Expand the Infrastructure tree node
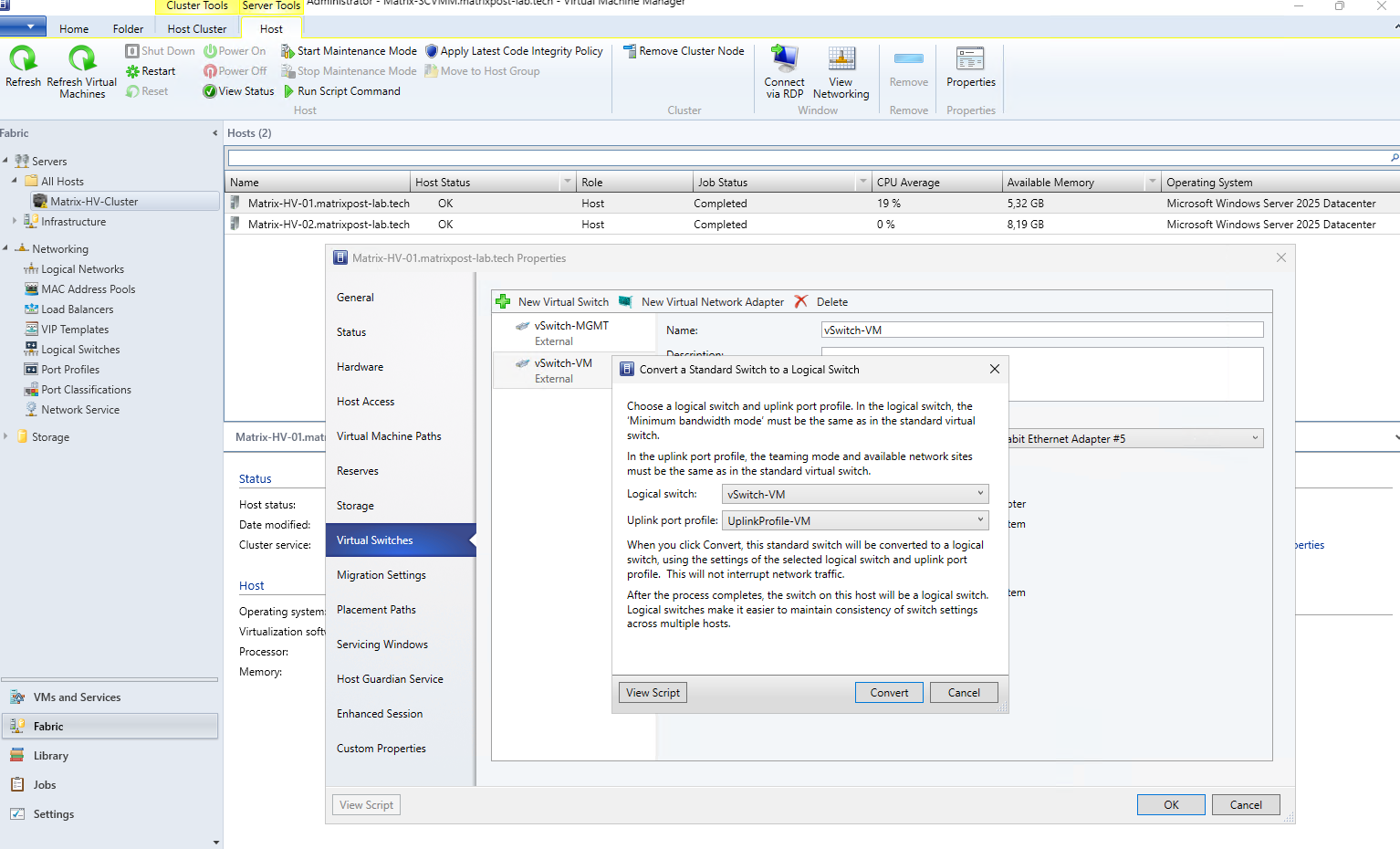This screenshot has height=849, width=1400. (15, 221)
